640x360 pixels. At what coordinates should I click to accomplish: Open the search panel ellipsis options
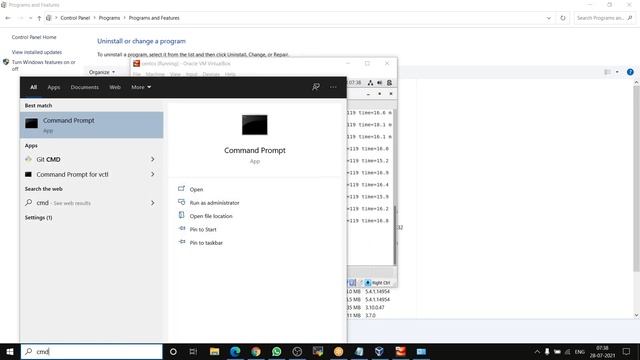click(333, 87)
